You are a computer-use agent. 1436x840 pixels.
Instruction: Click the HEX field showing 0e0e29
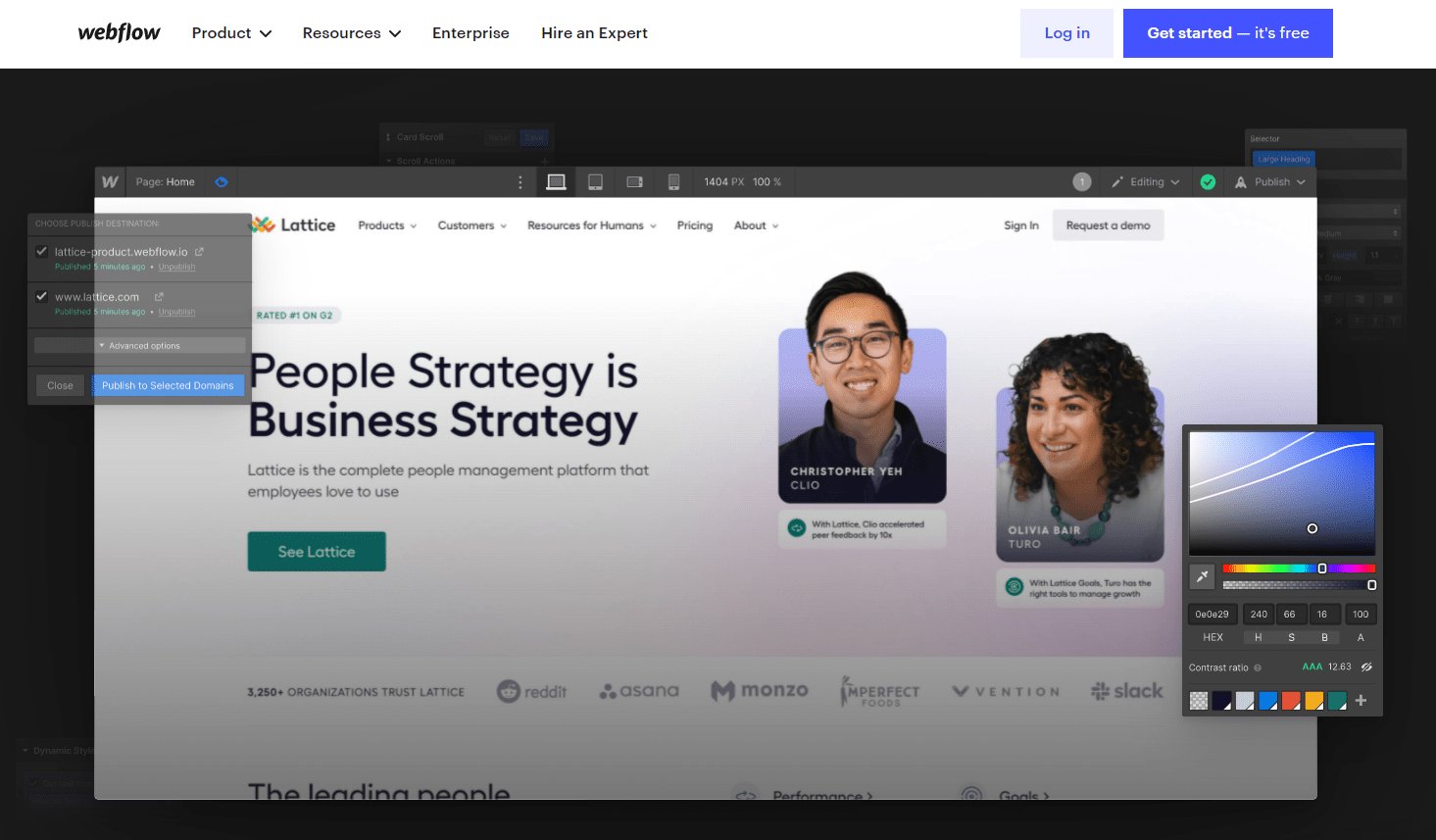(1213, 615)
